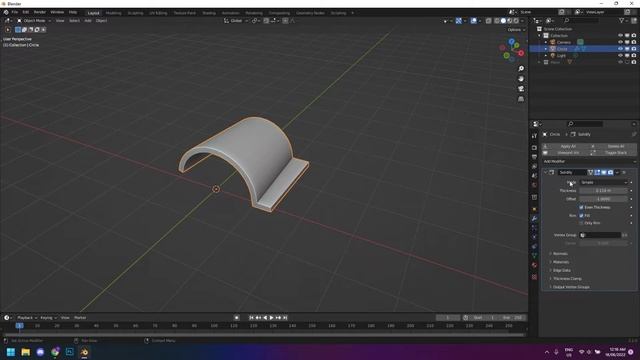Expand the Output Vertex Groups subpanel
The image size is (640, 360).
click(571, 287)
